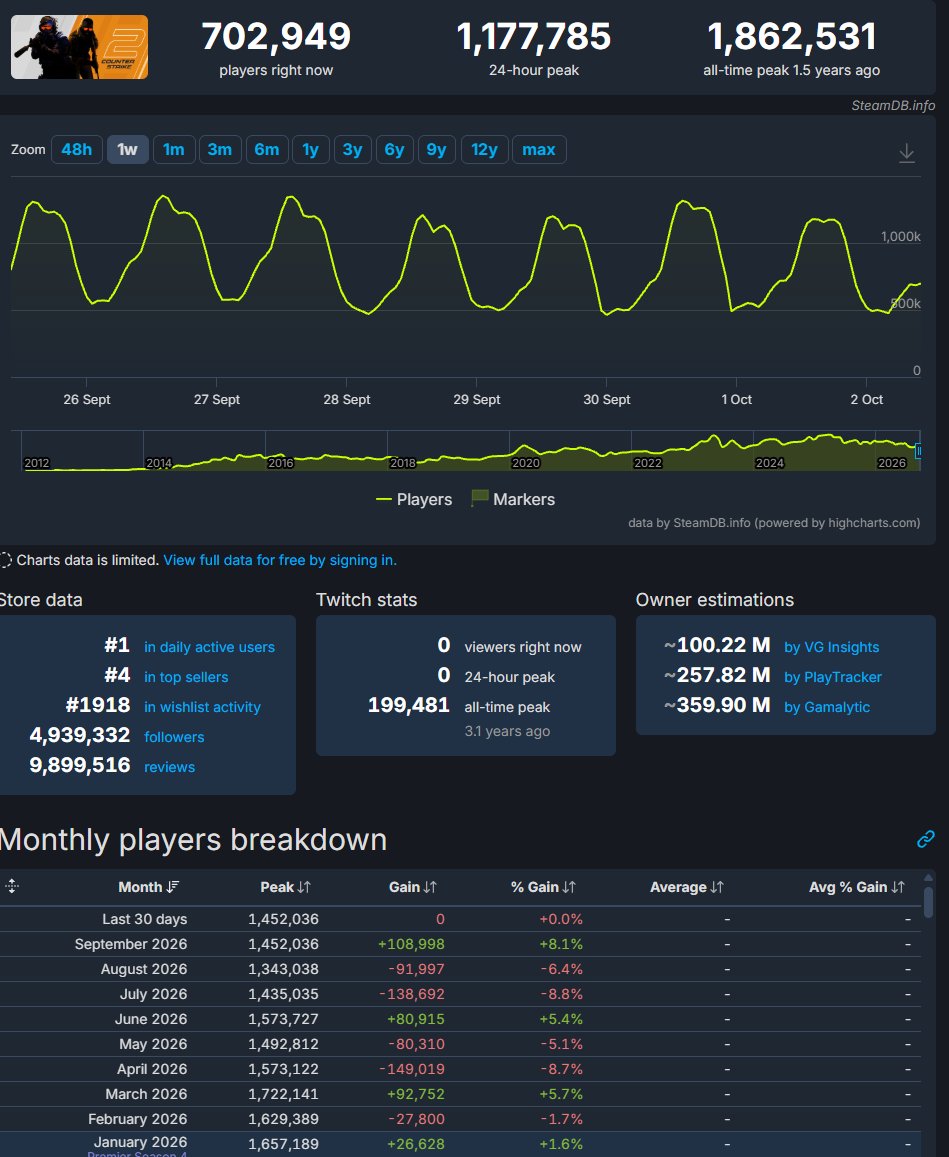Click the monthly table's vertical scrollbar thumb
This screenshot has width=949, height=1157.
coord(928,902)
